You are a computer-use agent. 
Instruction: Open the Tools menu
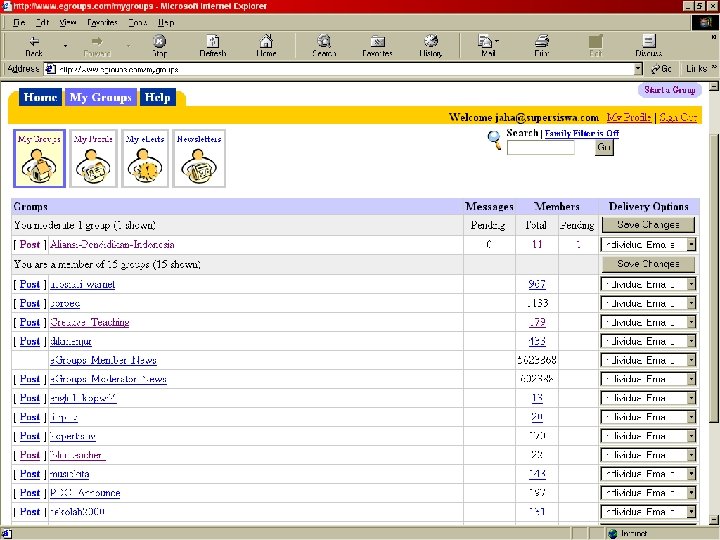click(x=137, y=22)
